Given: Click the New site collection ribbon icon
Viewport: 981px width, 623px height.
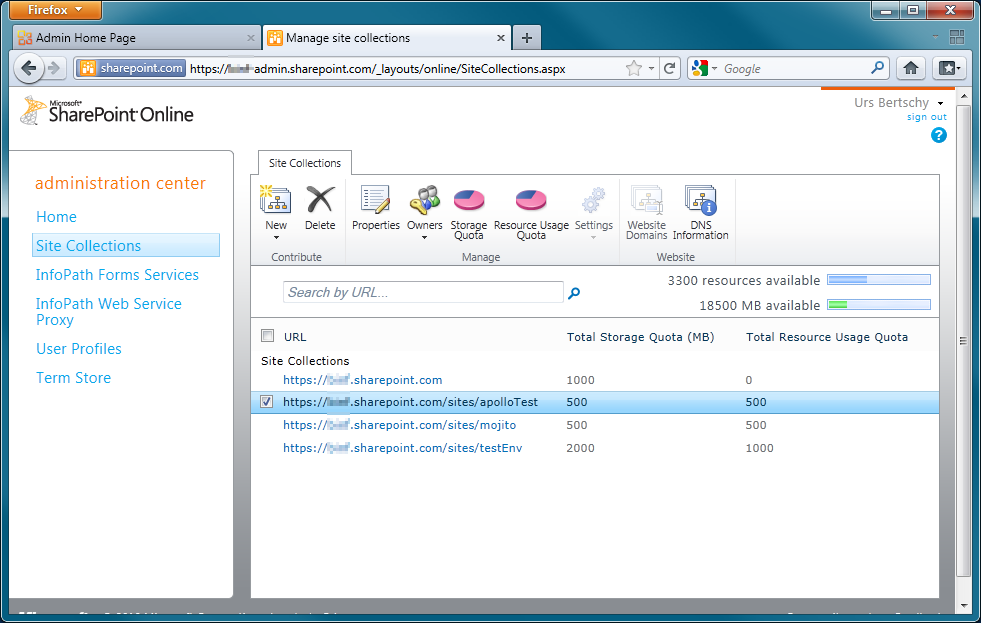Looking at the screenshot, I should [276, 202].
